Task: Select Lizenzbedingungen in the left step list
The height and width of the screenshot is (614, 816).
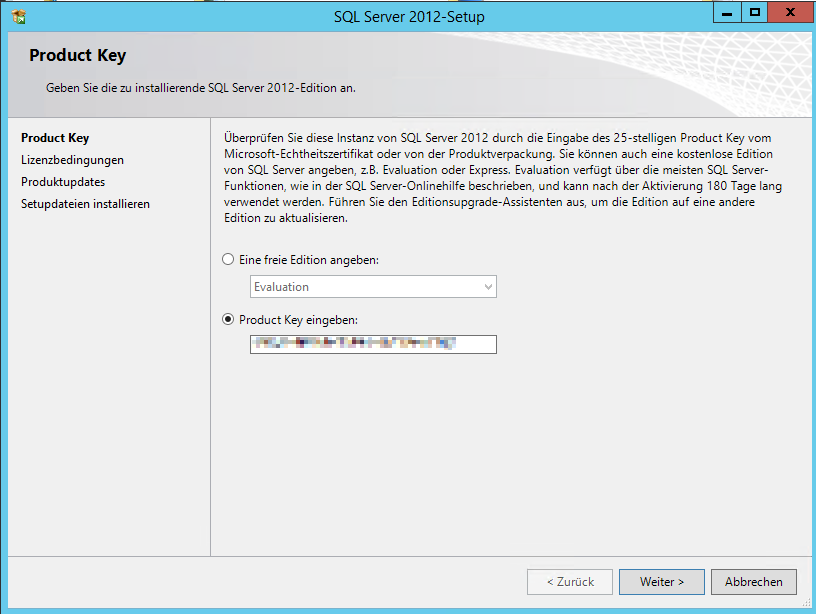Action: [x=72, y=160]
